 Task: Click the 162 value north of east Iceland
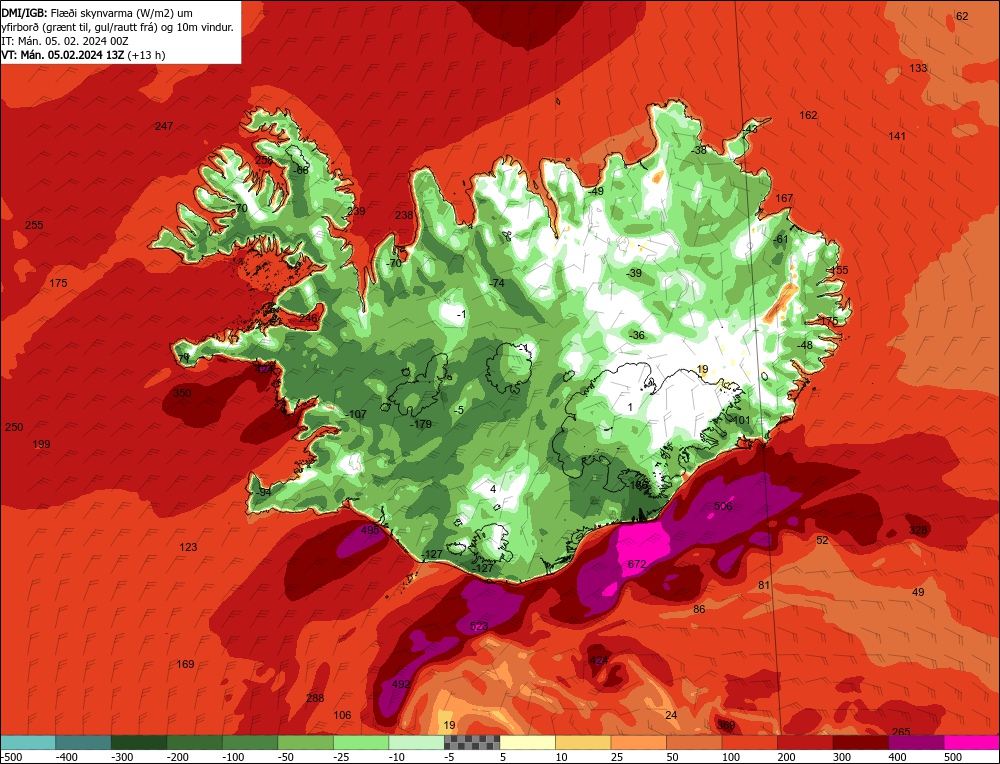[x=808, y=115]
